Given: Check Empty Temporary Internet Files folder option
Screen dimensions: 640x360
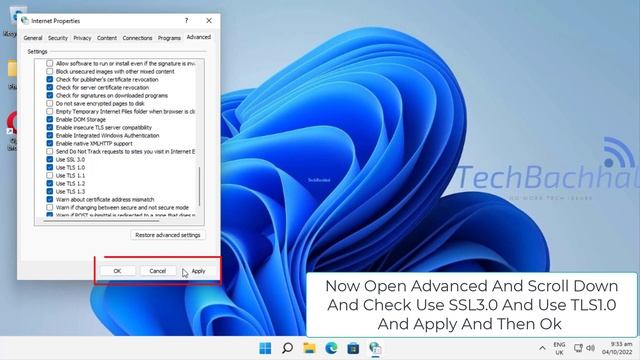Looking at the screenshot, I should pos(50,111).
